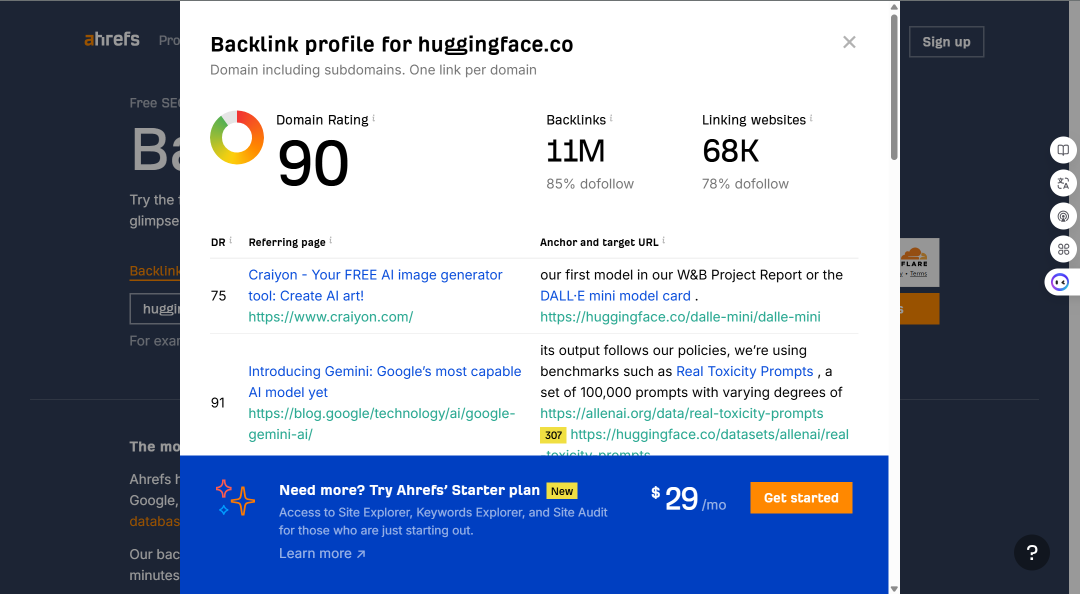
Task: Click the Real Toxicity Prompts anchor link
Action: 745,371
